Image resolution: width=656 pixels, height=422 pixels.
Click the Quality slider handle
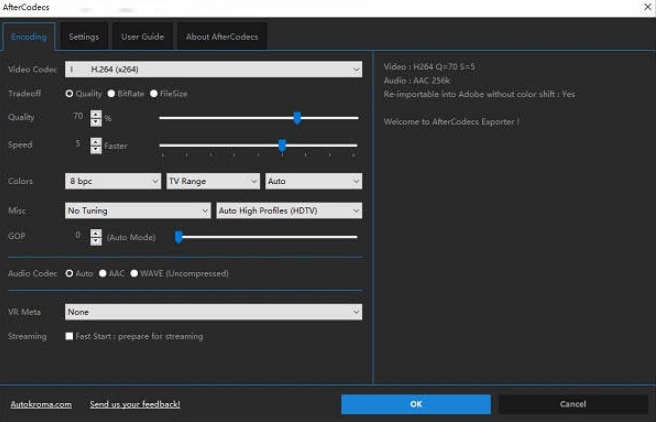pyautogui.click(x=297, y=117)
